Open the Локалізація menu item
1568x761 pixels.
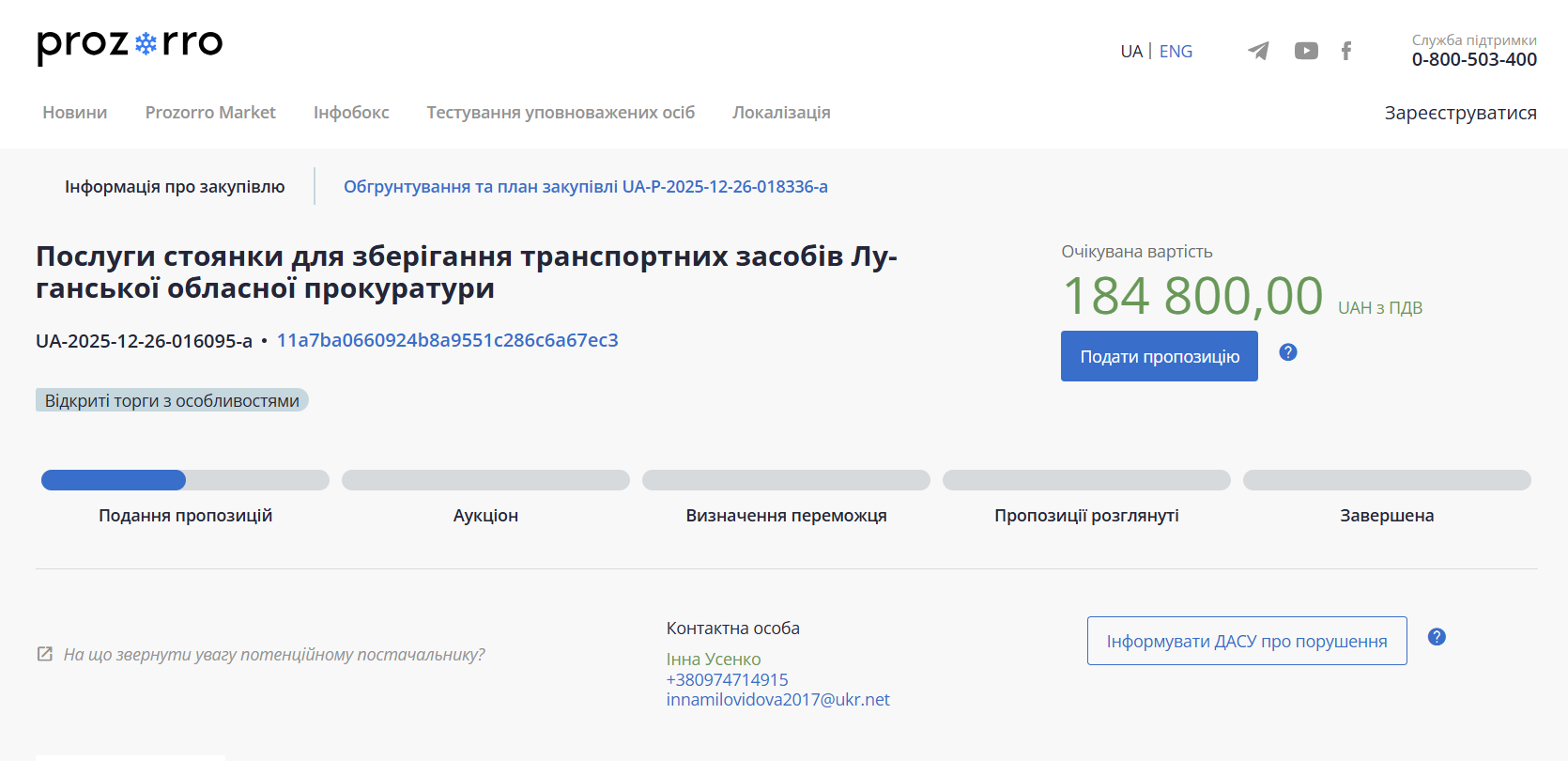[x=781, y=113]
